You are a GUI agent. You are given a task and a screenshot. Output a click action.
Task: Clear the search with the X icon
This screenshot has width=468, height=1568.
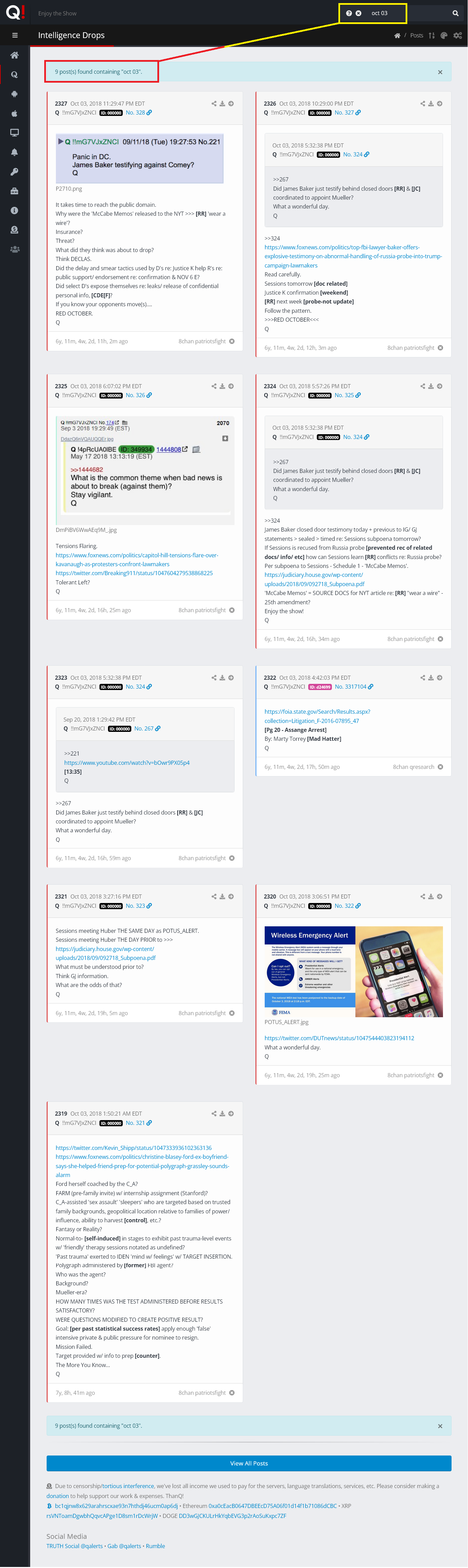(x=358, y=13)
